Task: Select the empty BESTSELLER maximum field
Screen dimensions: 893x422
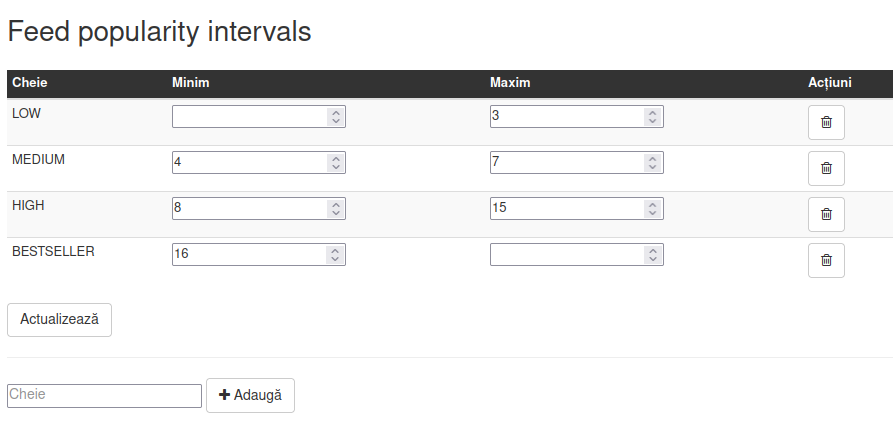Action: (576, 255)
